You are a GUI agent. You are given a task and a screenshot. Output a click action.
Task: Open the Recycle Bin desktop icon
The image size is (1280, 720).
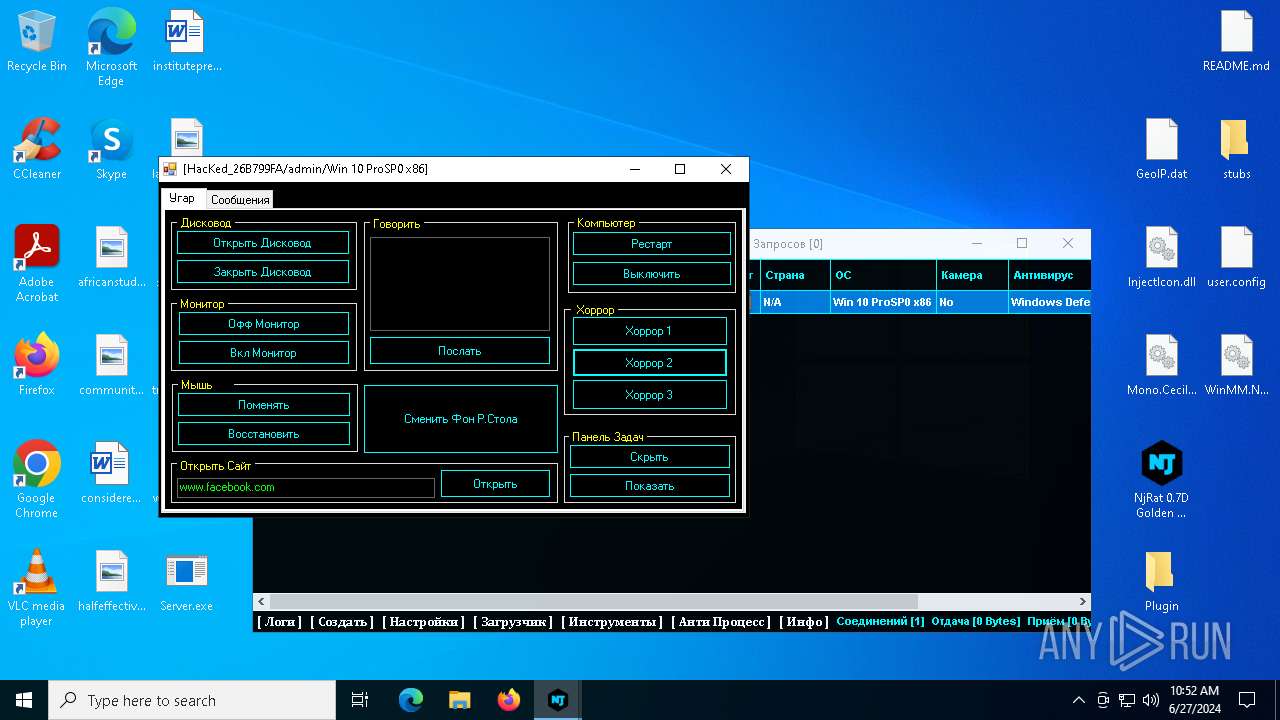pos(37,42)
